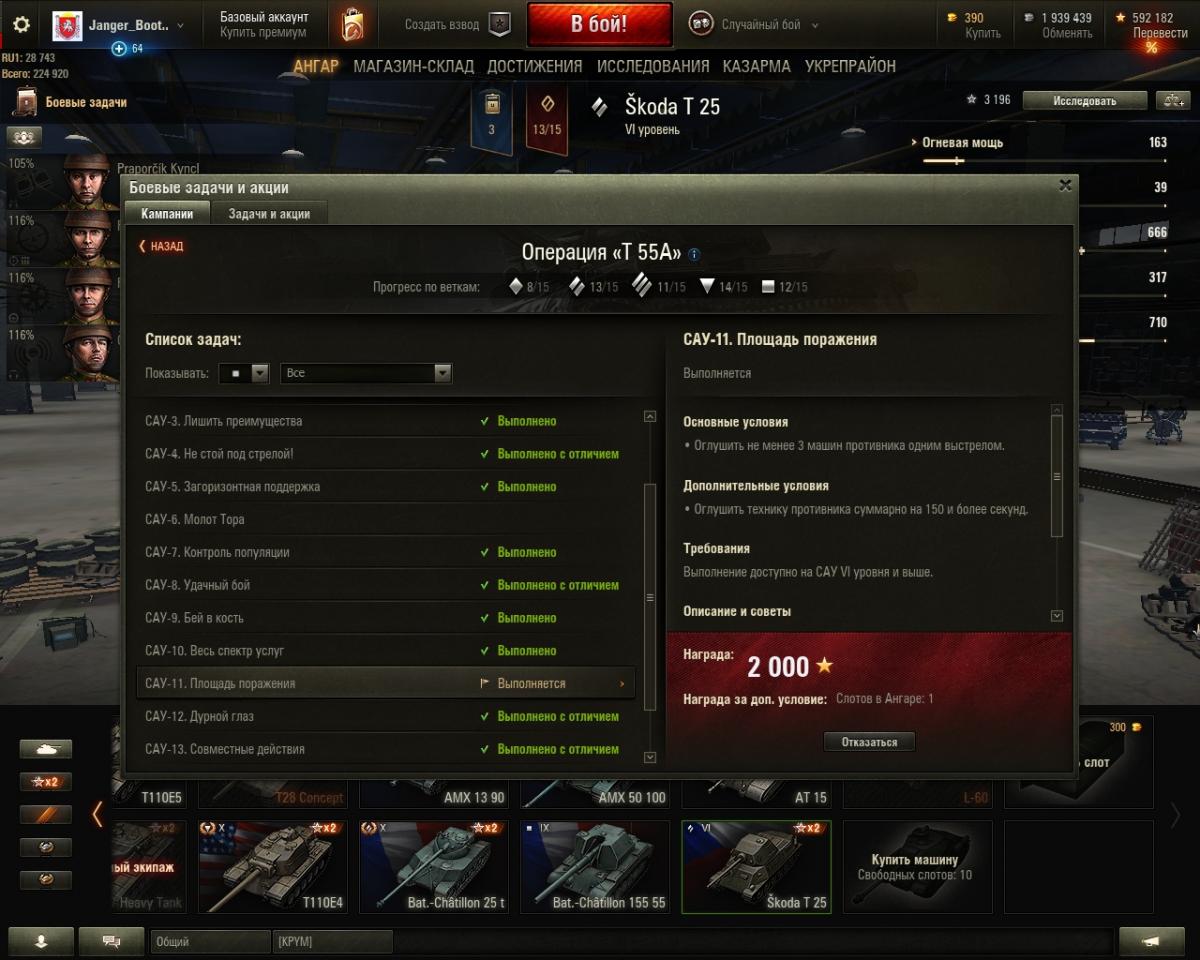
Task: Open the vehicle comparison scales icon
Action: tap(1172, 100)
